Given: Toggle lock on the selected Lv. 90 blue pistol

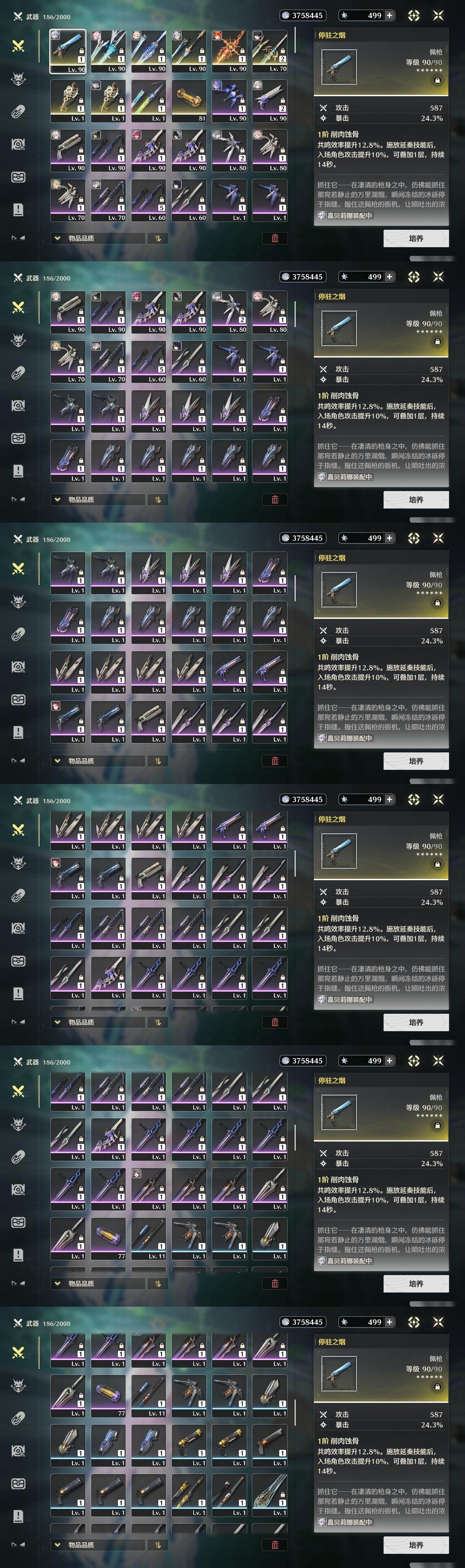Looking at the screenshot, I should tap(81, 51).
